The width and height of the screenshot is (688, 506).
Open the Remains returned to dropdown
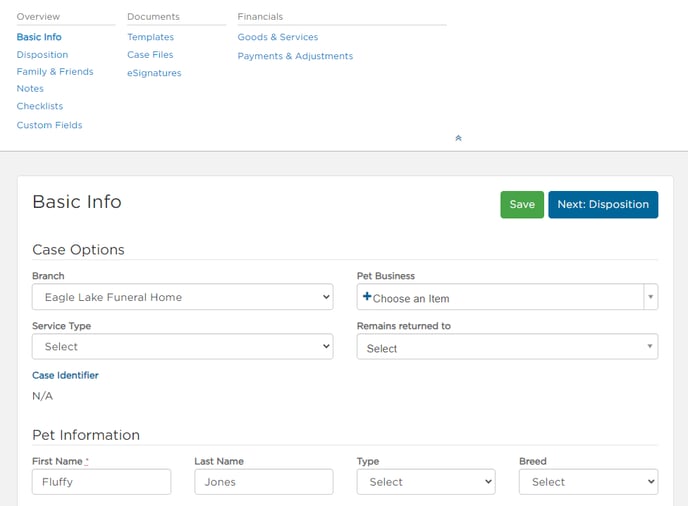click(x=507, y=347)
